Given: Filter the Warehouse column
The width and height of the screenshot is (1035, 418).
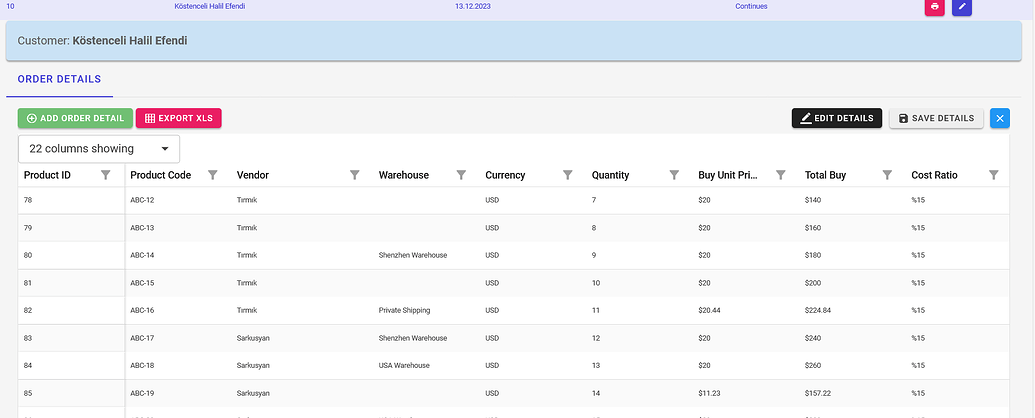Looking at the screenshot, I should click(x=461, y=175).
